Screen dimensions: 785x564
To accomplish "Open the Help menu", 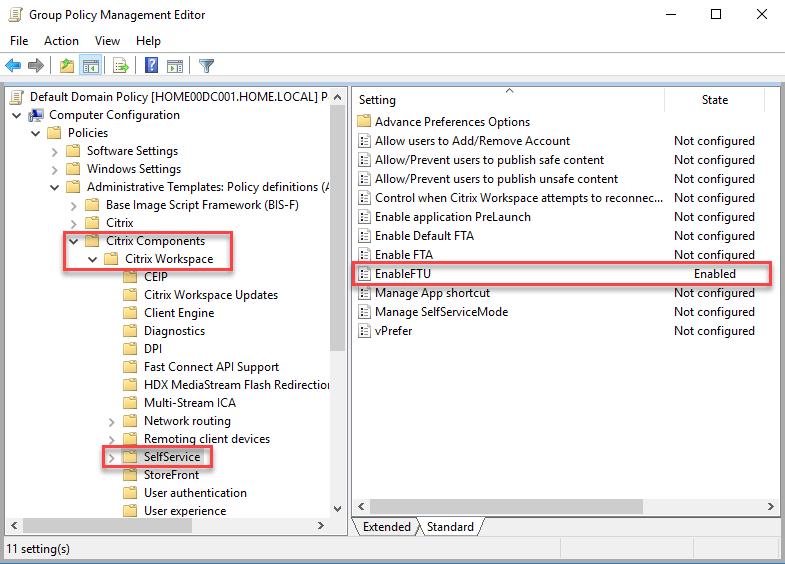I will [x=148, y=41].
